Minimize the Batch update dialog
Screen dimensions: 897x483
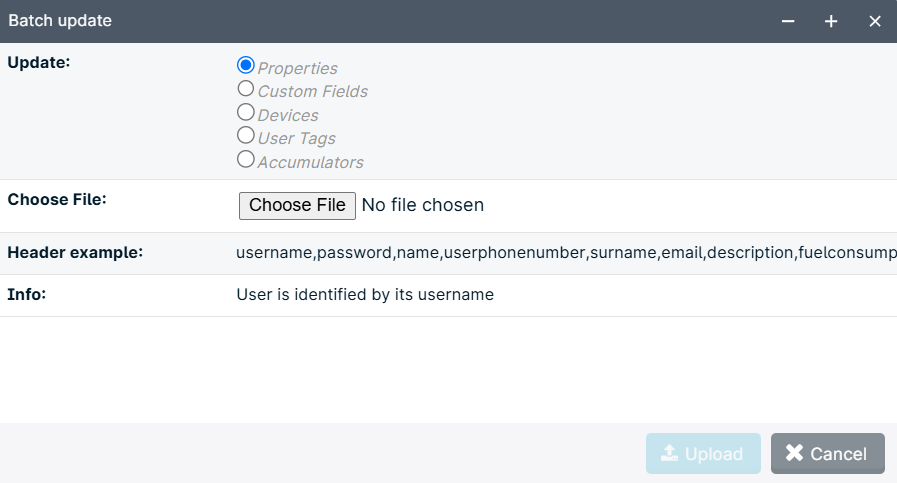pyautogui.click(x=788, y=21)
